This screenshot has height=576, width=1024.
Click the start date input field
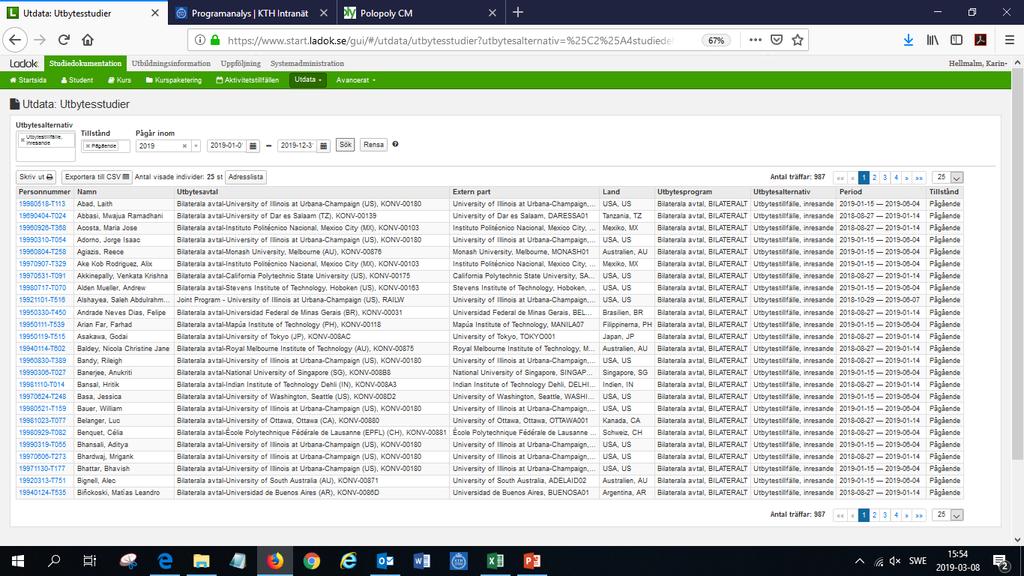pyautogui.click(x=226, y=146)
